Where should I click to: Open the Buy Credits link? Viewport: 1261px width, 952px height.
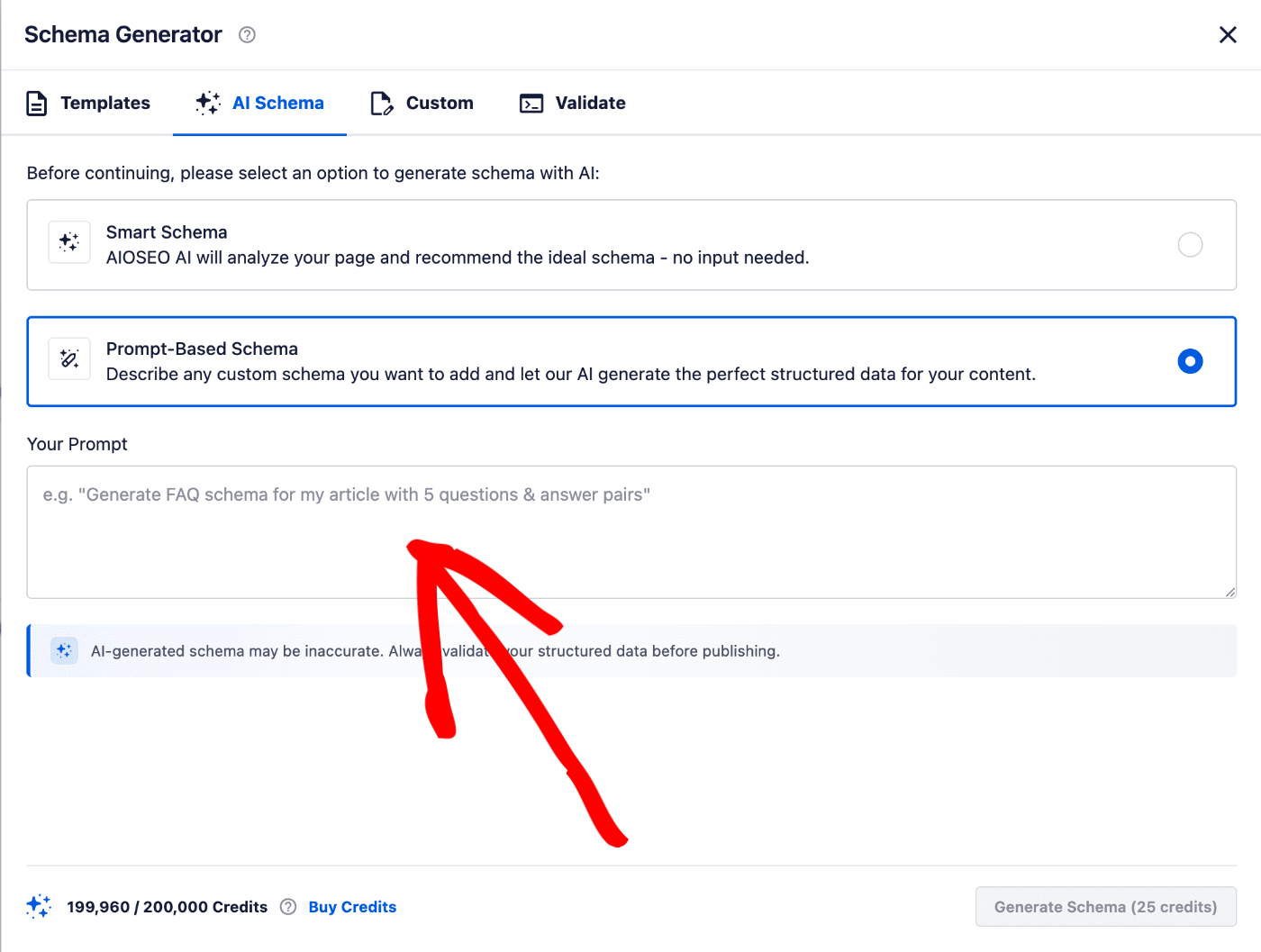coord(352,906)
